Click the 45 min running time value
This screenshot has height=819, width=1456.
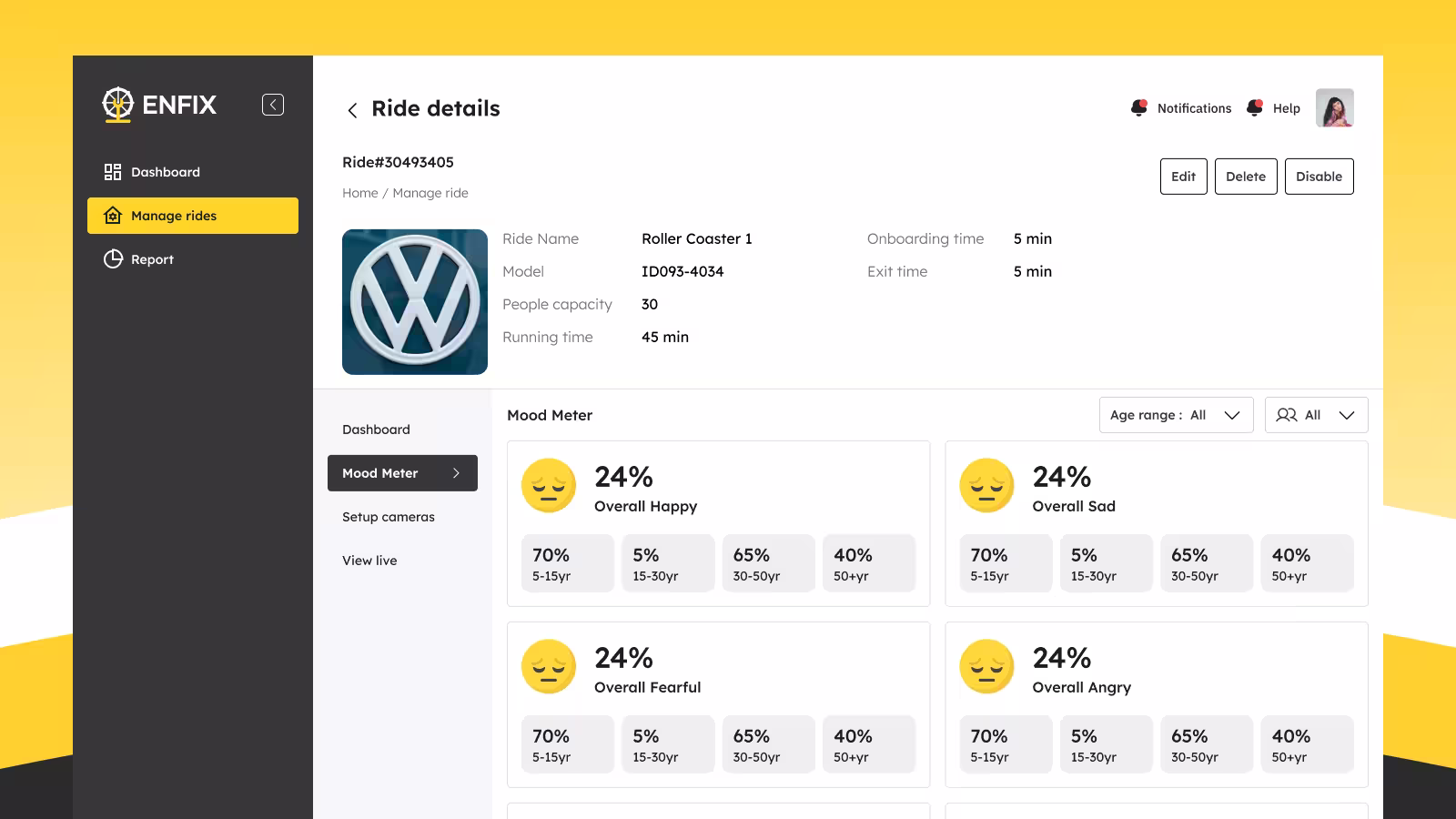click(665, 337)
